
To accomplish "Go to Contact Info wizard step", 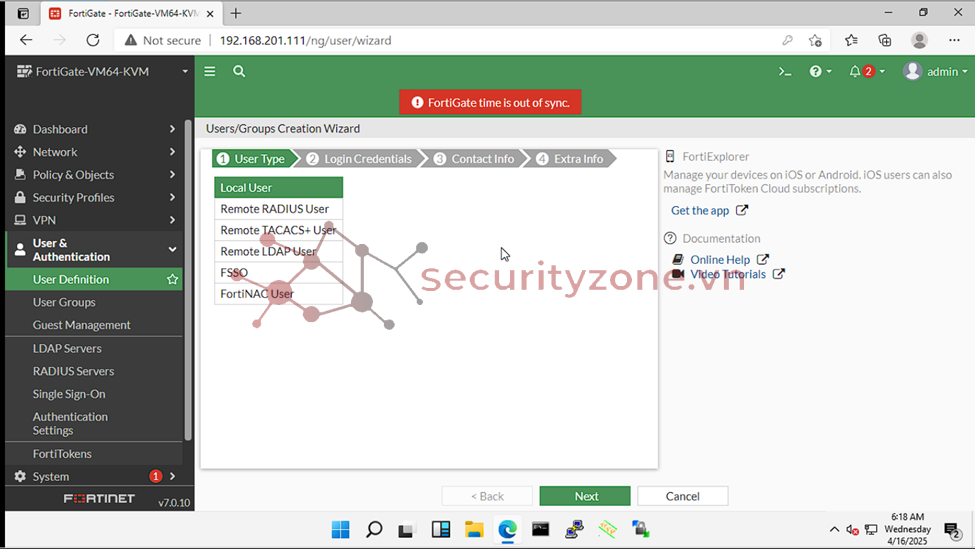I will pyautogui.click(x=476, y=159).
